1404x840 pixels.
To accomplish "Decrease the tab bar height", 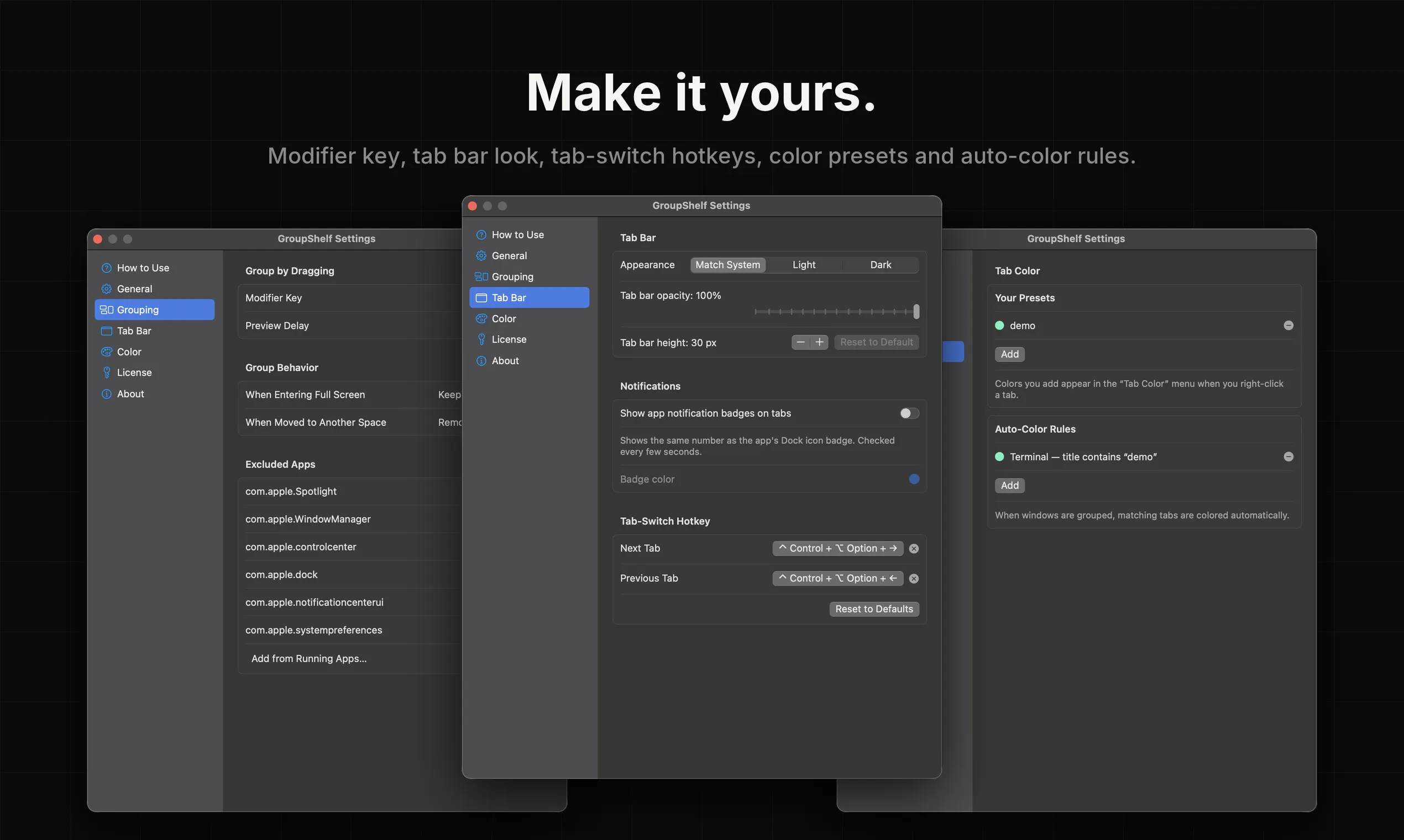I will (x=800, y=342).
